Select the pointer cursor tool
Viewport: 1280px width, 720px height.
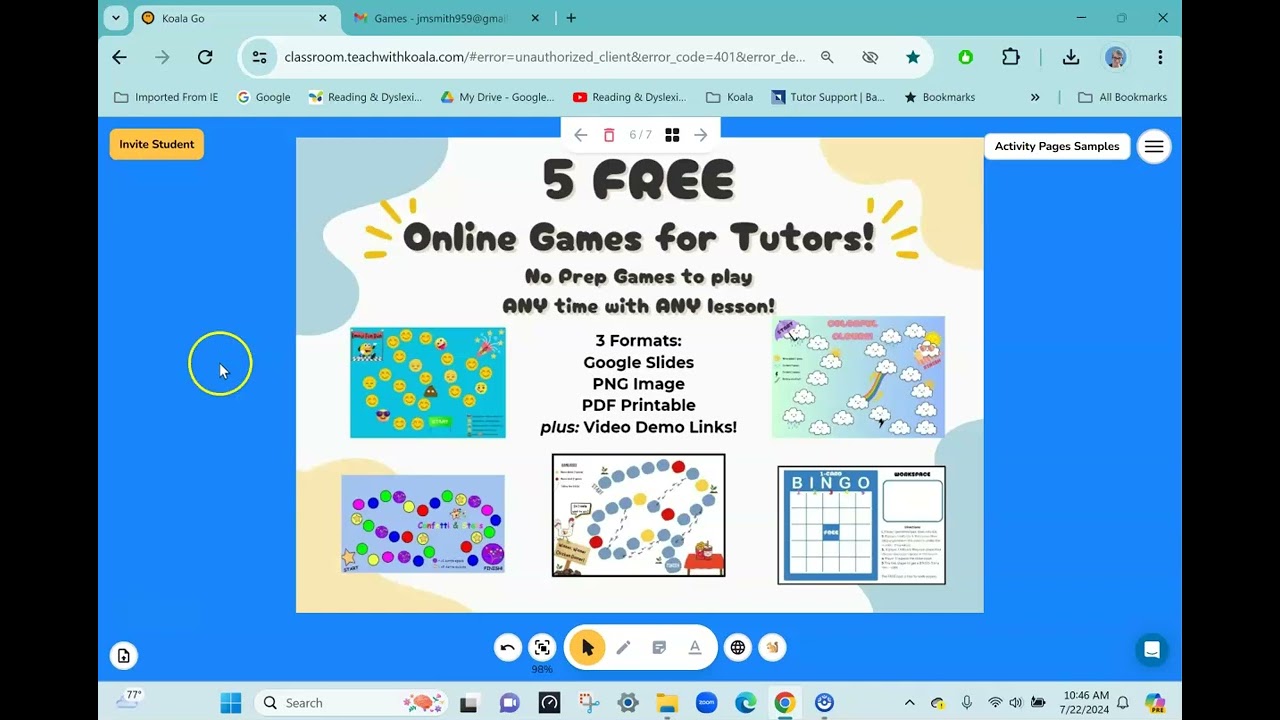(x=587, y=647)
